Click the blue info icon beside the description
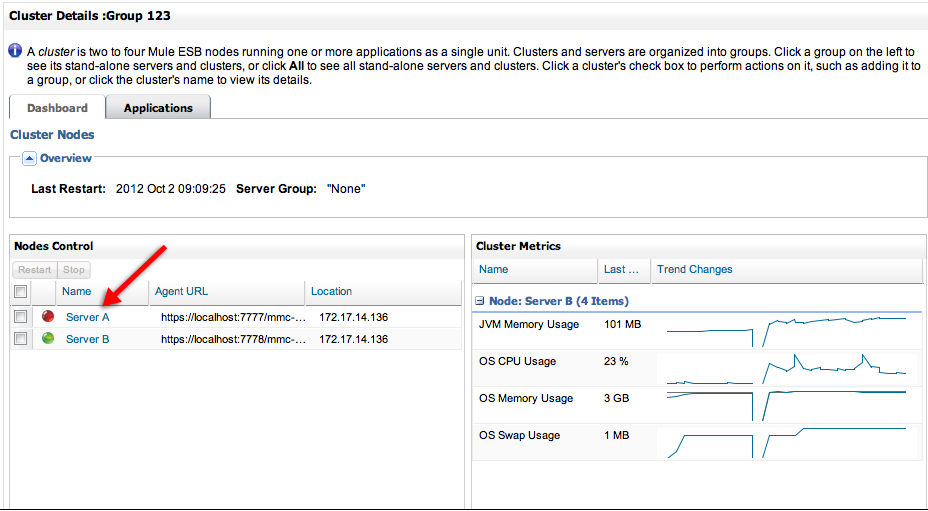Screen dimensions: 928x511 click(15, 50)
